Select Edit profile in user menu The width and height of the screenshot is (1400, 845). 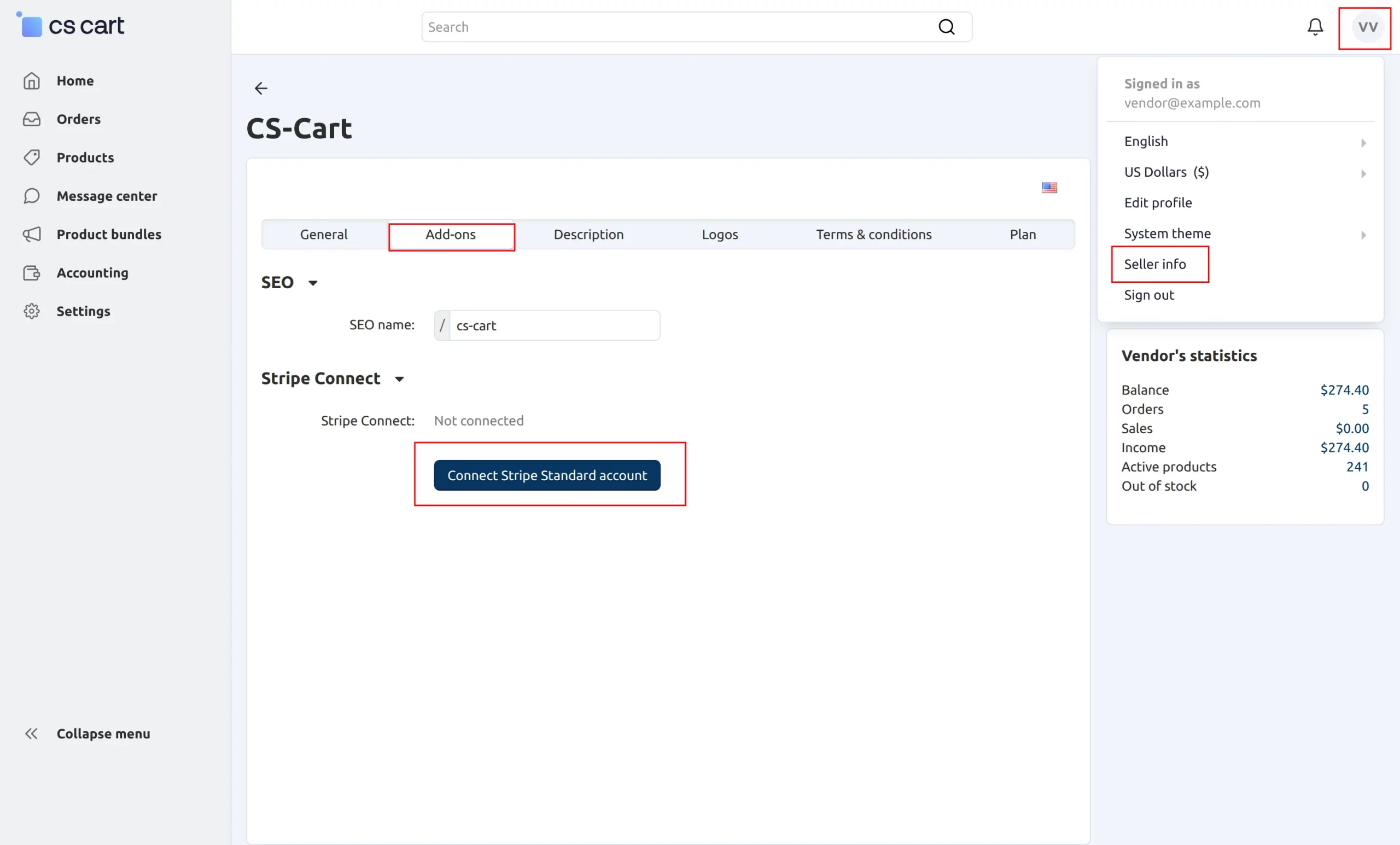click(1158, 203)
